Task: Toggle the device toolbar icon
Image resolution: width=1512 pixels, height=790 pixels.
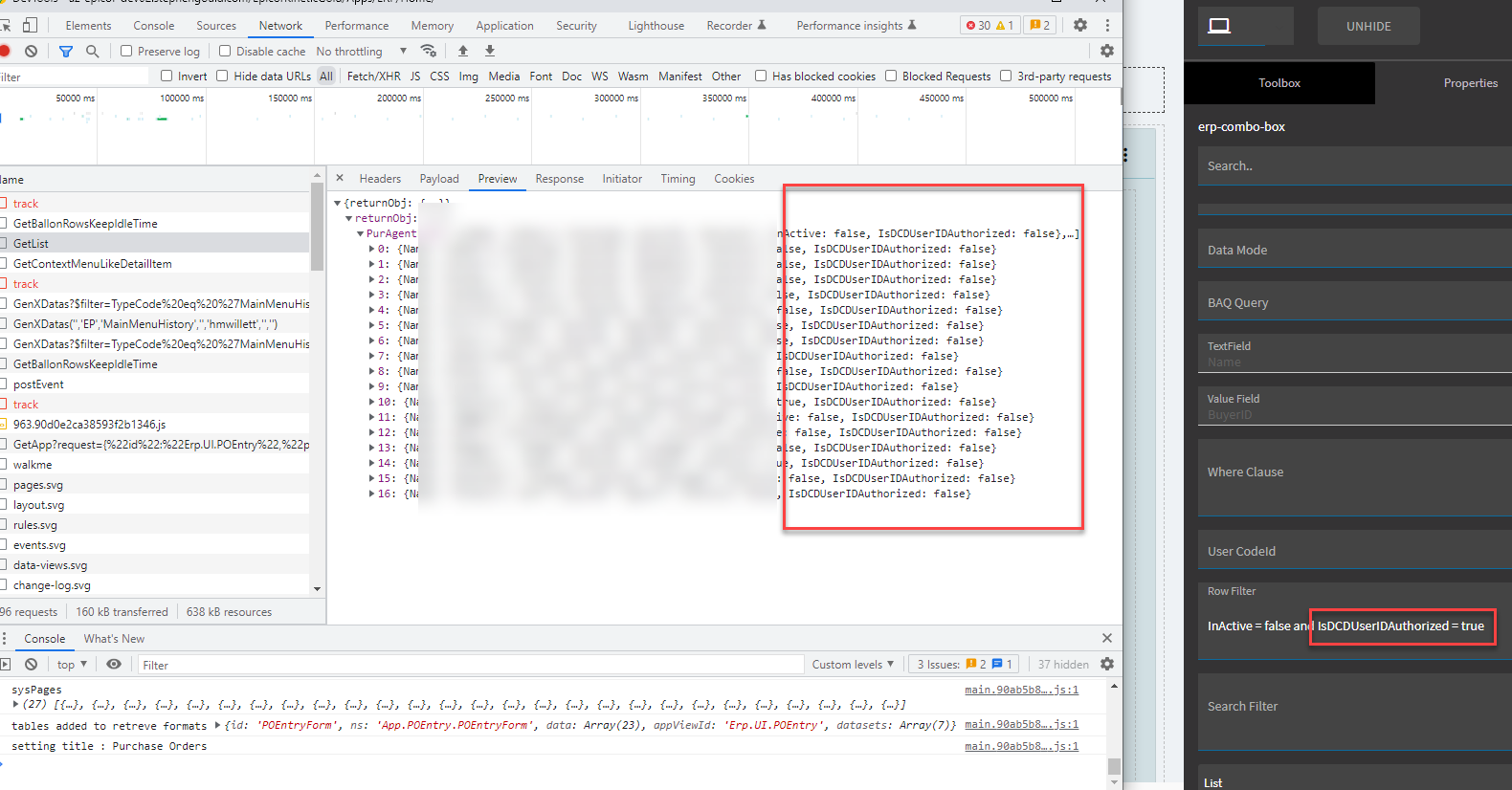Action: (x=30, y=26)
